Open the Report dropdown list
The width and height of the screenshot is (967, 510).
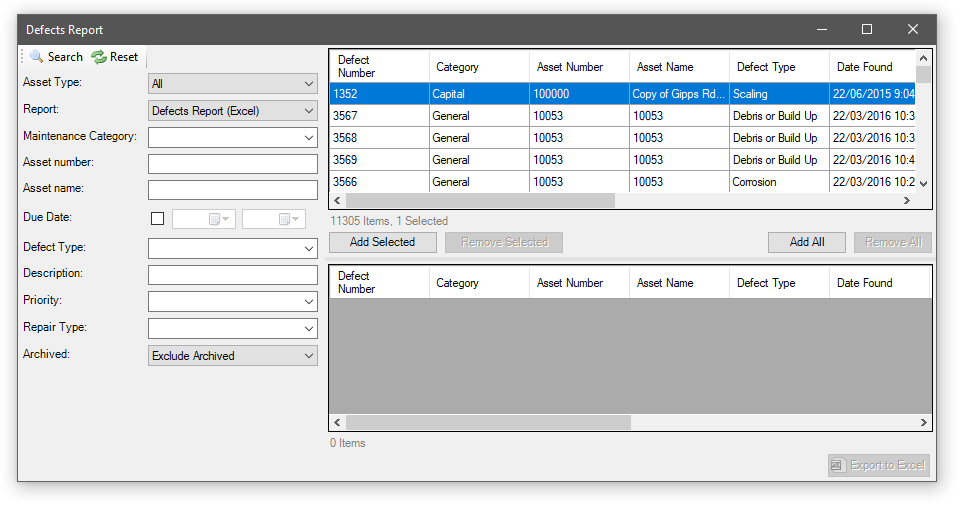pyautogui.click(x=308, y=111)
